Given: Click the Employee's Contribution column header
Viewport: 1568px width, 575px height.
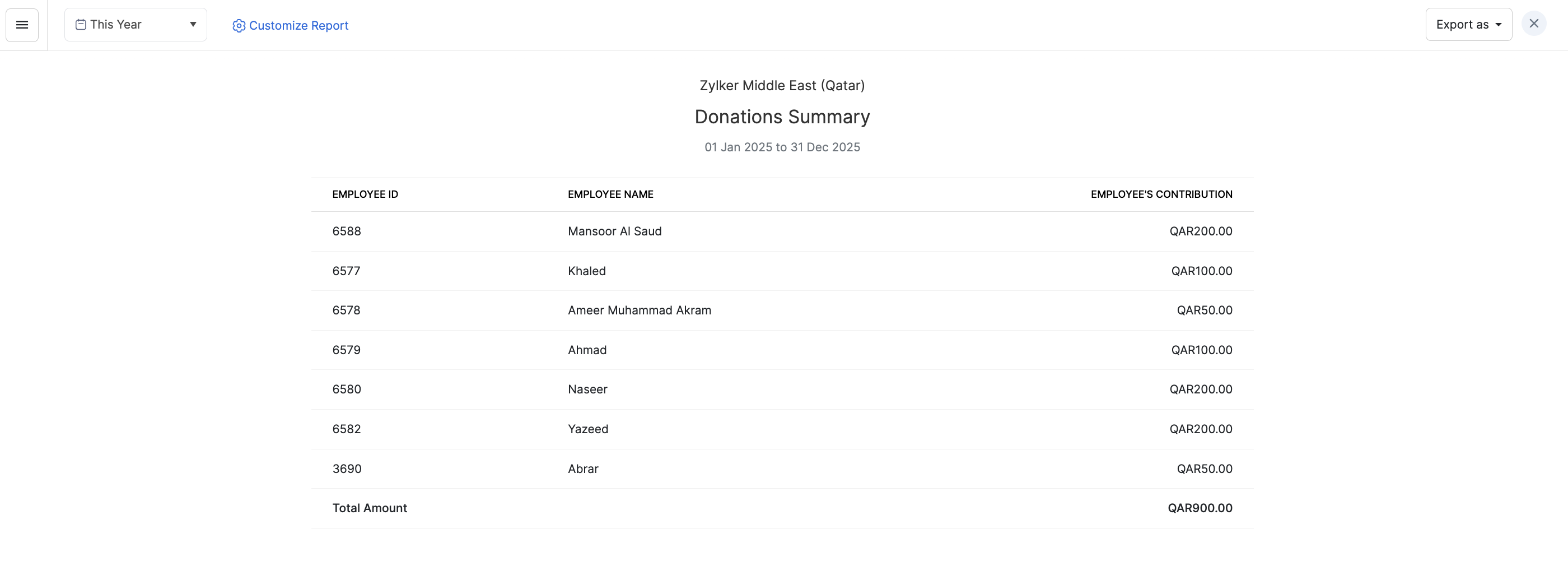Looking at the screenshot, I should click(x=1161, y=194).
